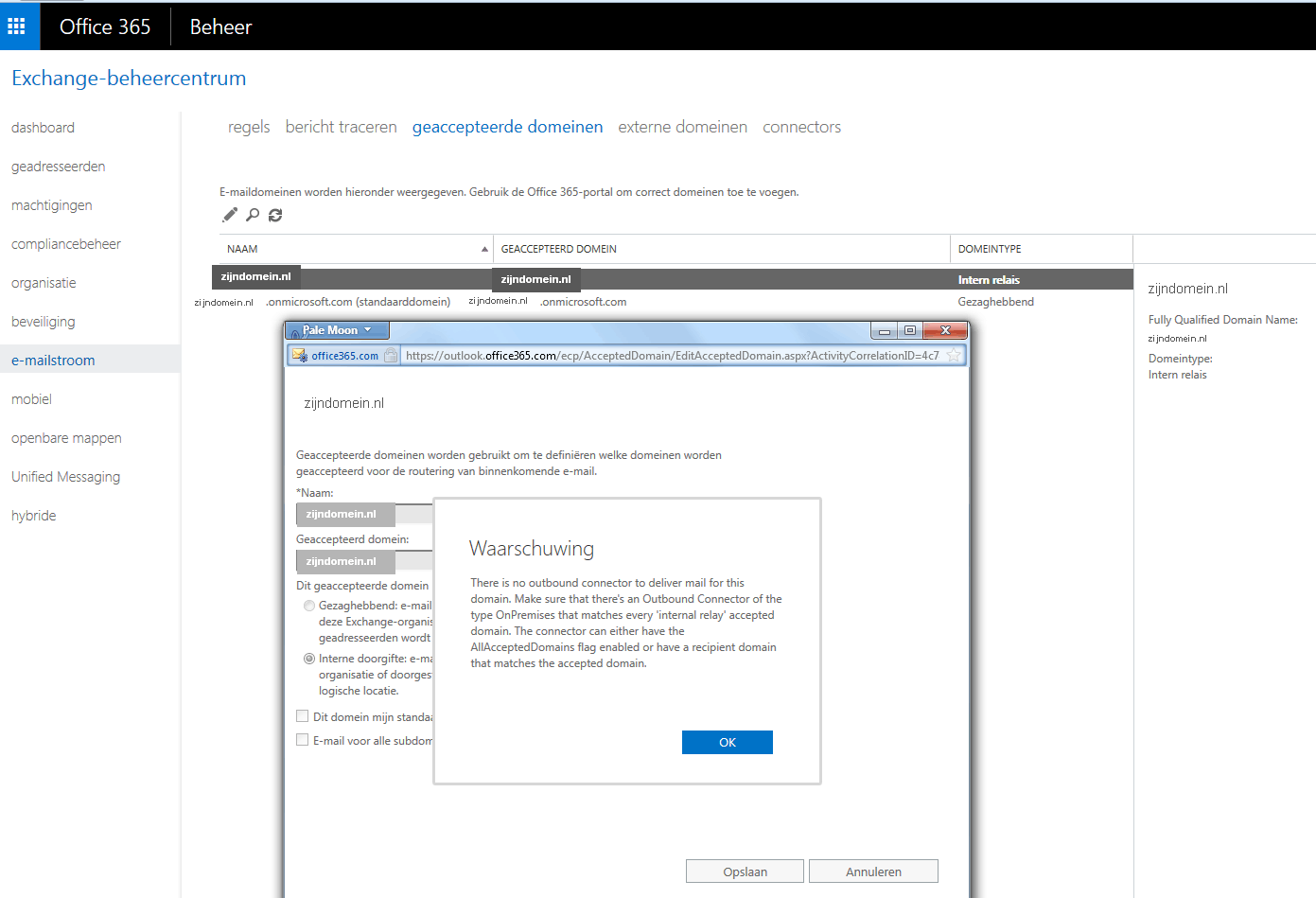The height and width of the screenshot is (898, 1316).
Task: Confirm the Waarschuwing dialog with OK
Action: (x=728, y=743)
